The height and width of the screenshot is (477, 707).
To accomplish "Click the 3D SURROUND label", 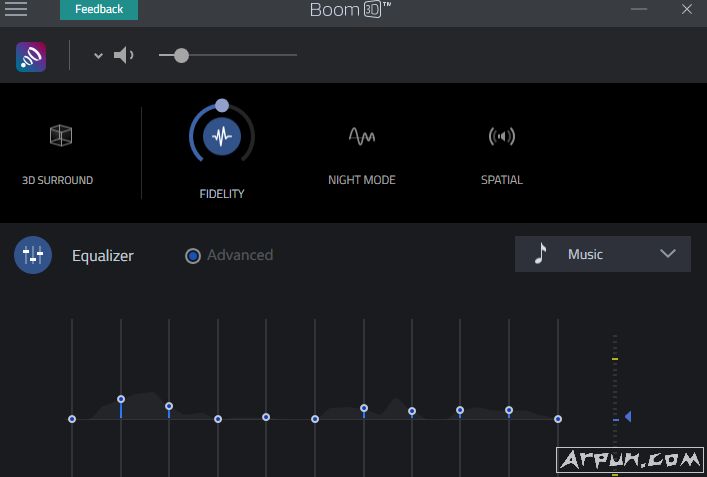I will 58,181.
